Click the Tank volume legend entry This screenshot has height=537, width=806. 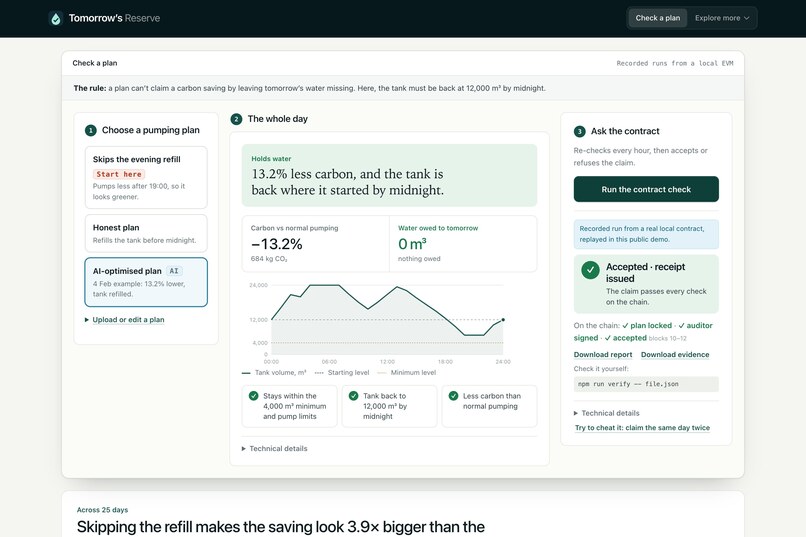point(274,373)
